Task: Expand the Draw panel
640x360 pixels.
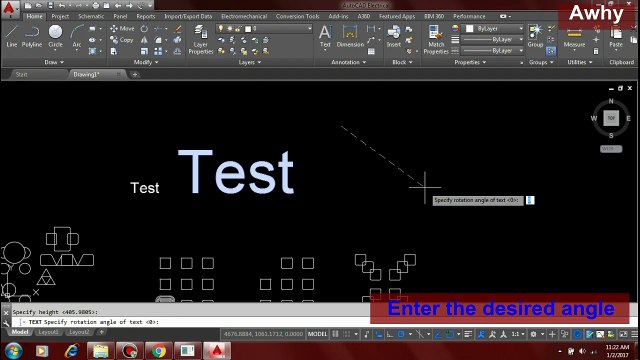Action: point(54,62)
